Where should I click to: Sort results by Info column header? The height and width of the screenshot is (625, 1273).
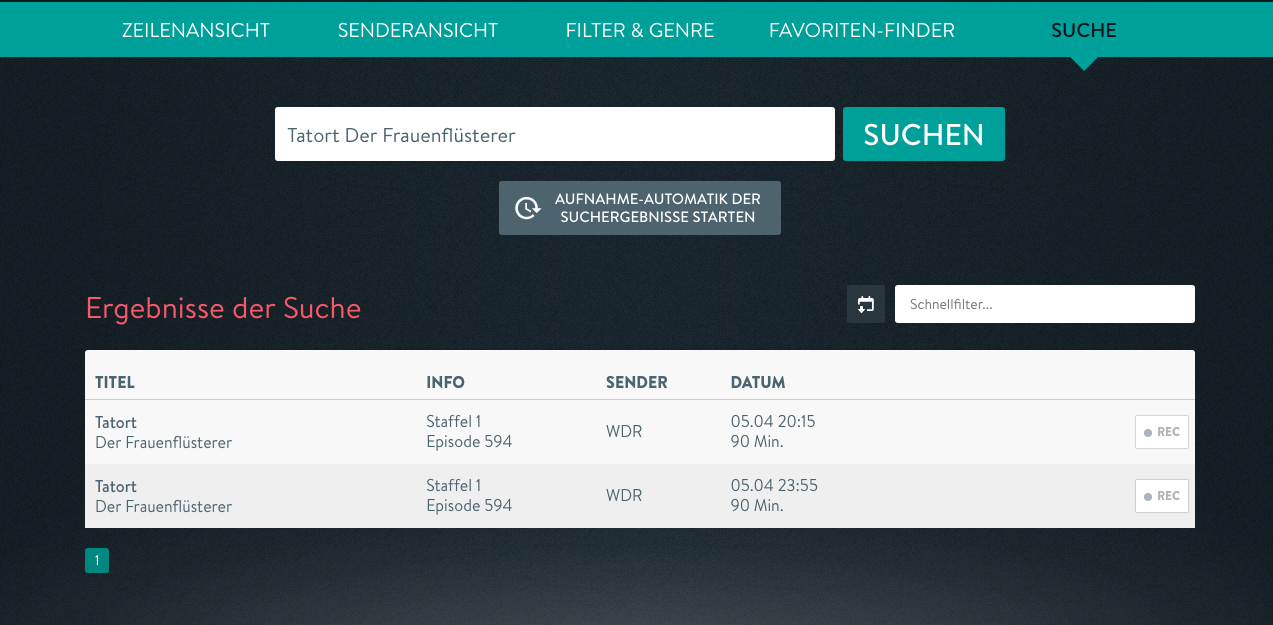click(445, 382)
